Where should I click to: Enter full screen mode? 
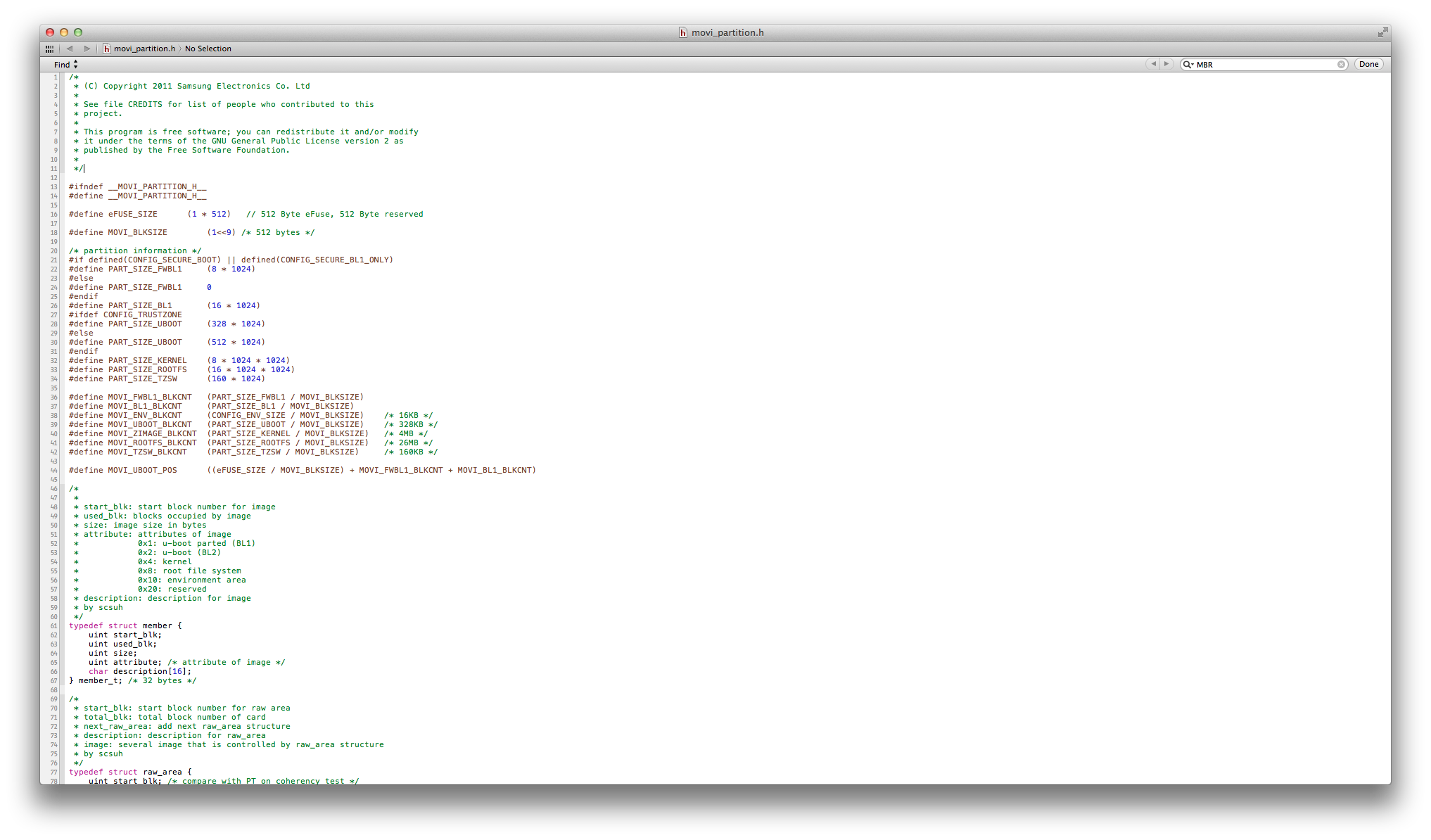(x=1382, y=32)
